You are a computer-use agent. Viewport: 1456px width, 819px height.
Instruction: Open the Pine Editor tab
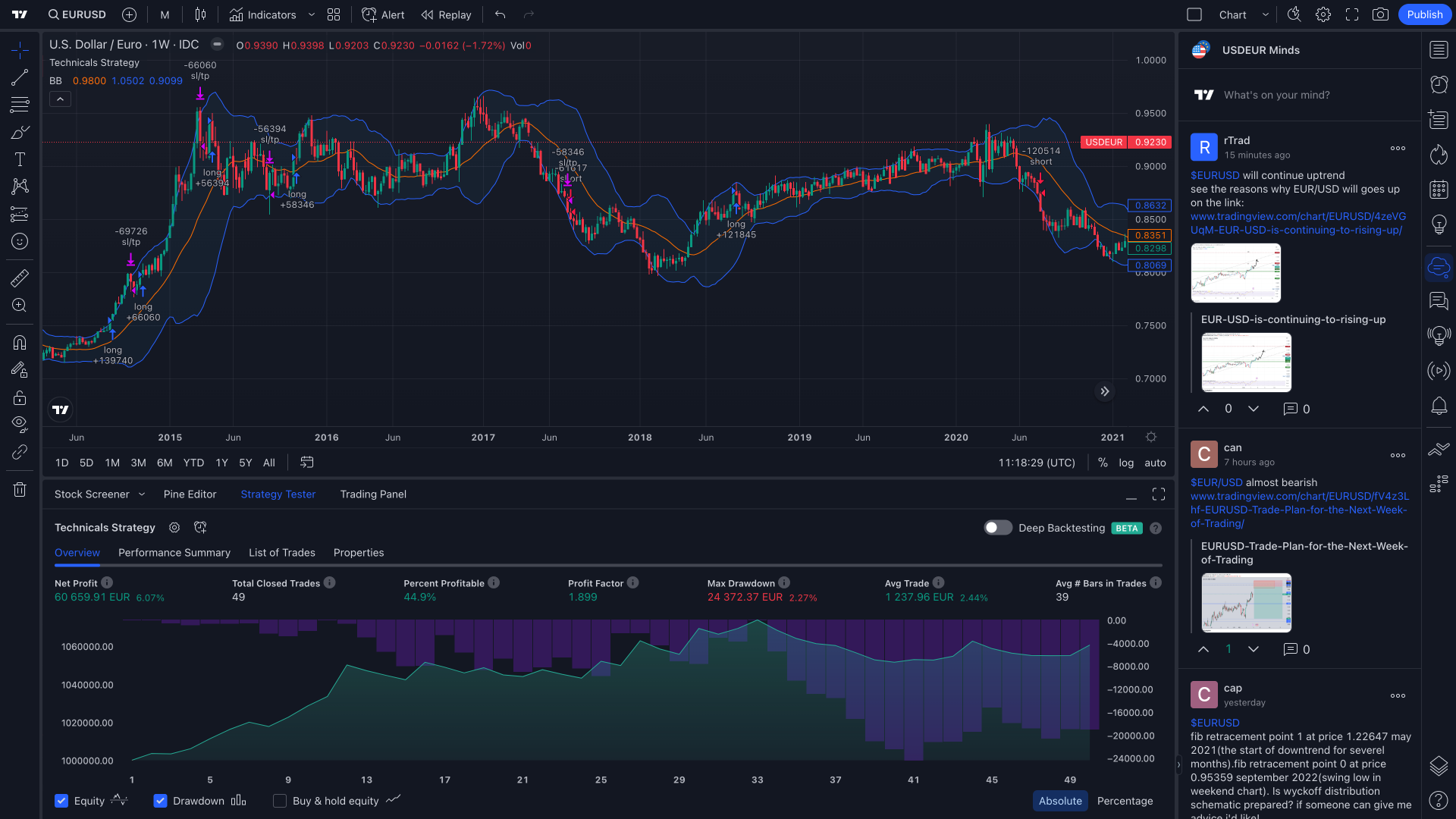pos(190,494)
